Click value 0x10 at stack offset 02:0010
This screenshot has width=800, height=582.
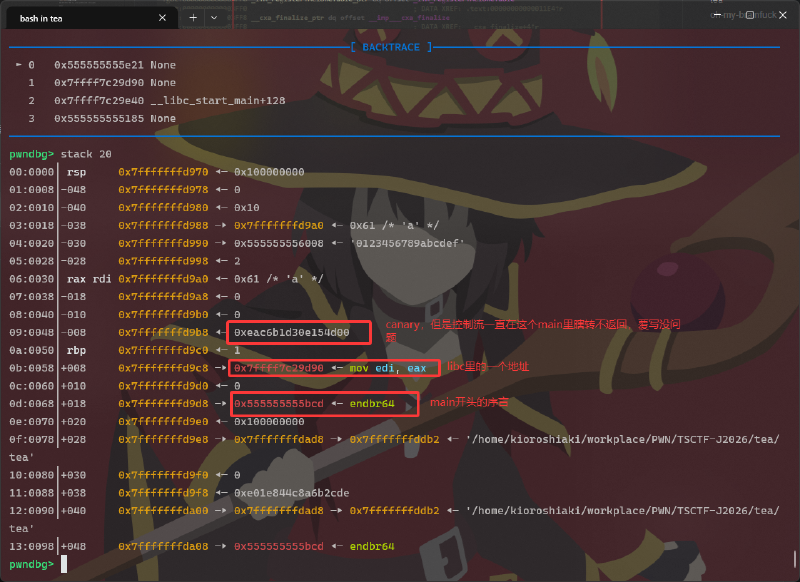(246, 208)
